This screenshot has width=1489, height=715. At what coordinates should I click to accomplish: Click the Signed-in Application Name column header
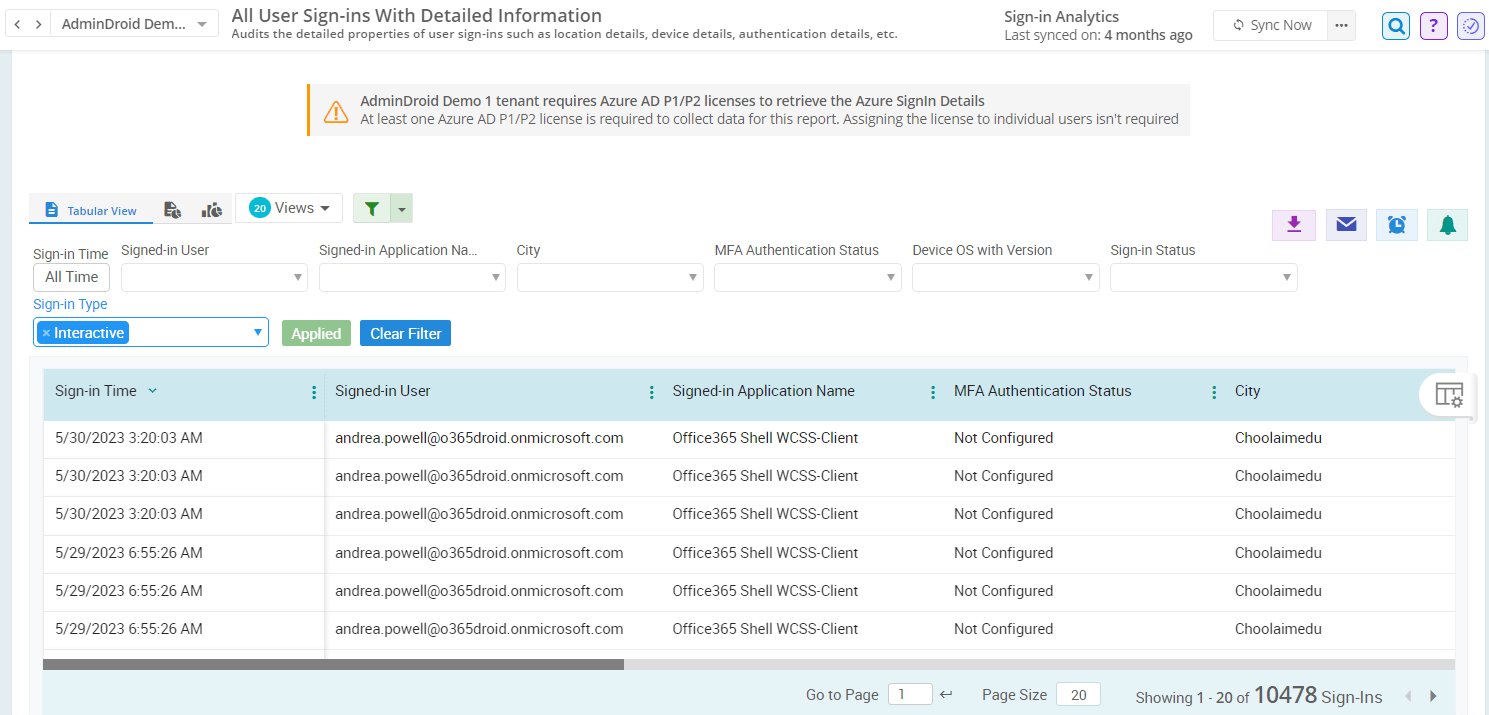(764, 391)
